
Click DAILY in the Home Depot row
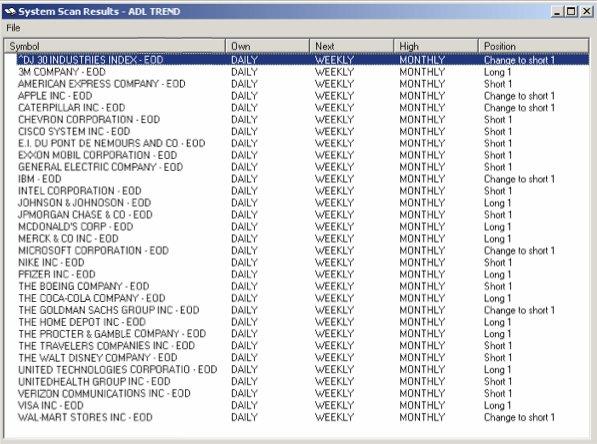(244, 322)
